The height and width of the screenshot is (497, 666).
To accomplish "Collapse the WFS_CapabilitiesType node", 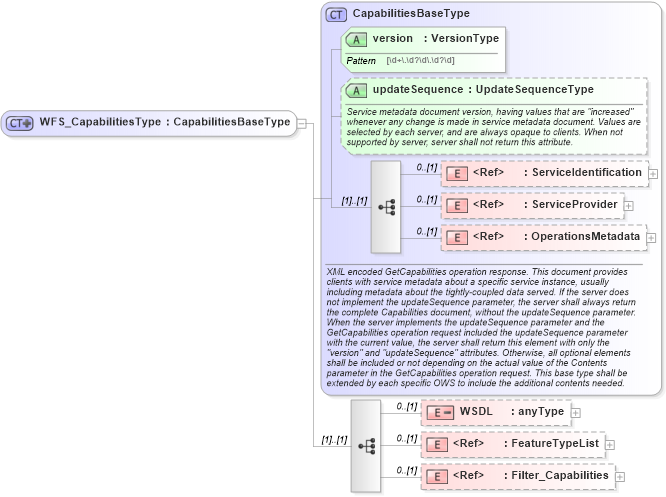I will [x=302, y=124].
